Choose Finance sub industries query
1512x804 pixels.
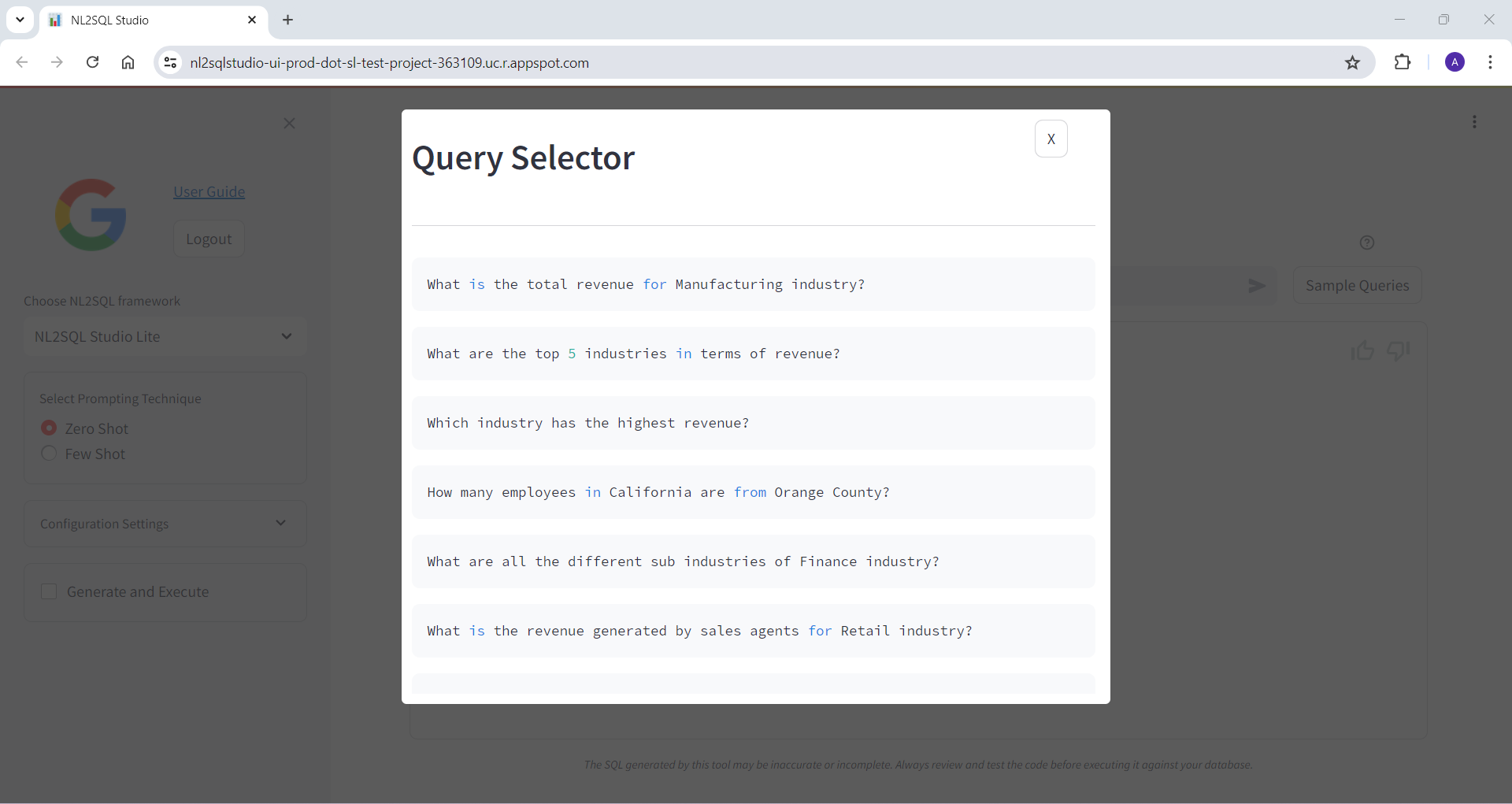tap(753, 561)
